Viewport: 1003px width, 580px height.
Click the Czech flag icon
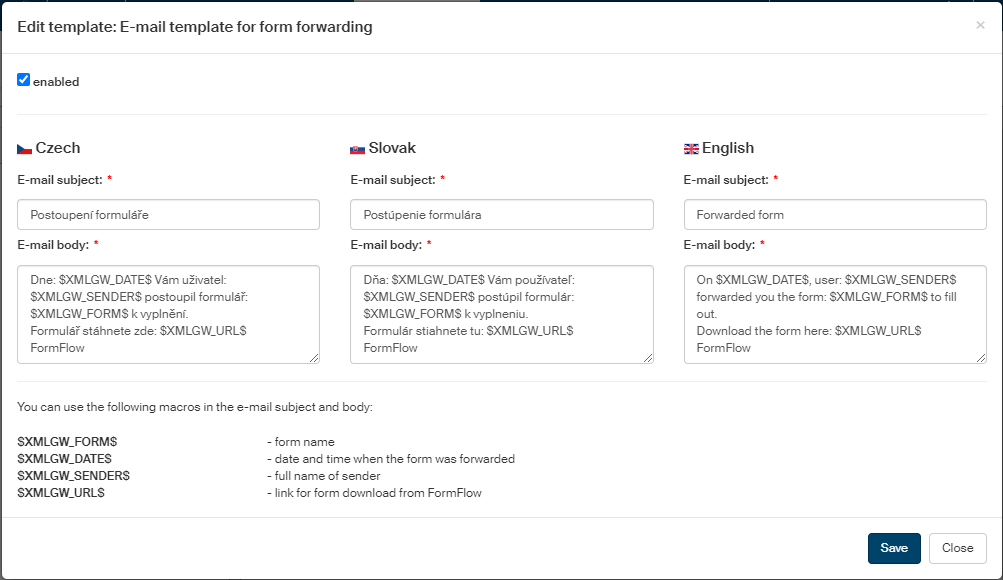point(25,149)
